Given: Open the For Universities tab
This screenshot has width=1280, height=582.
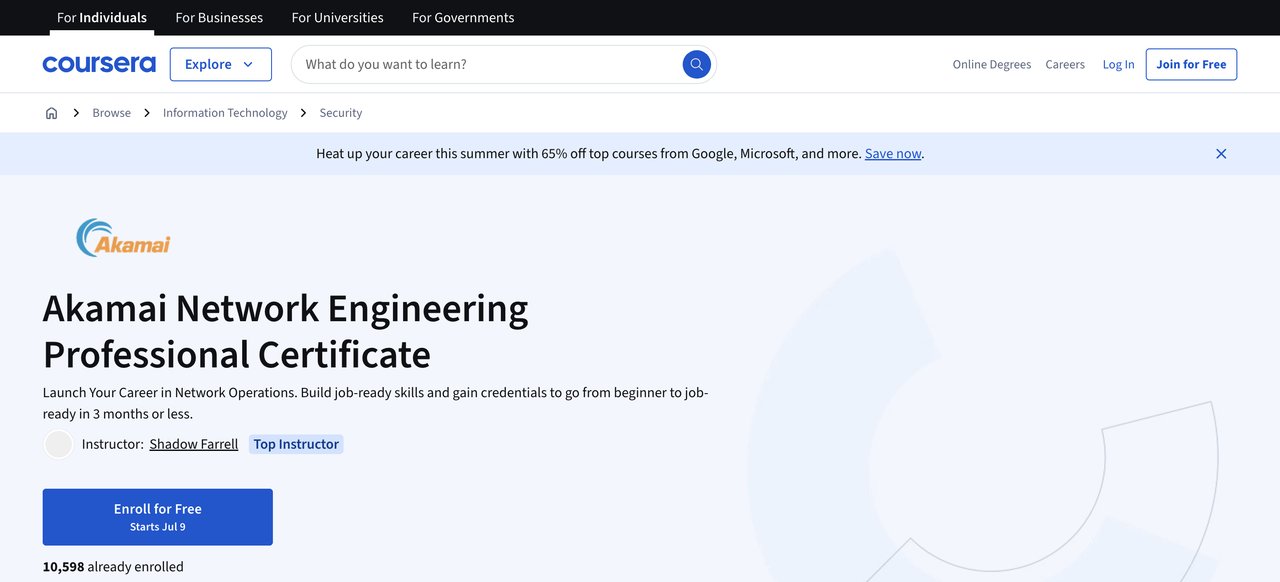Looking at the screenshot, I should (x=337, y=18).
